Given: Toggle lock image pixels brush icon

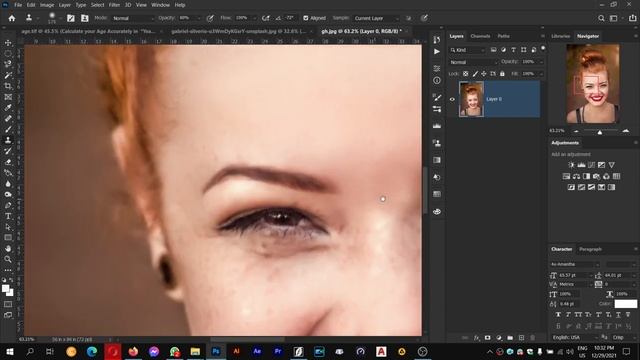Looking at the screenshot, I should pos(475,74).
